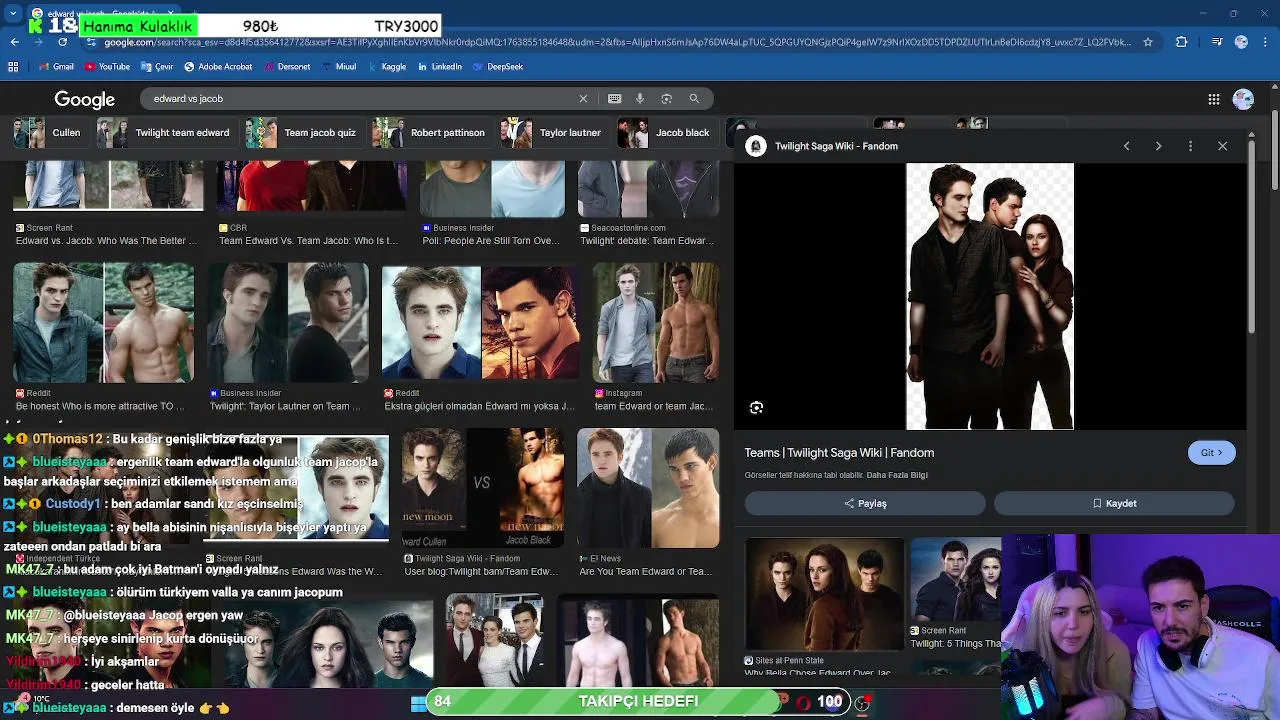Open the Dersonet bookmark
This screenshot has width=1280, height=720.
287,67
